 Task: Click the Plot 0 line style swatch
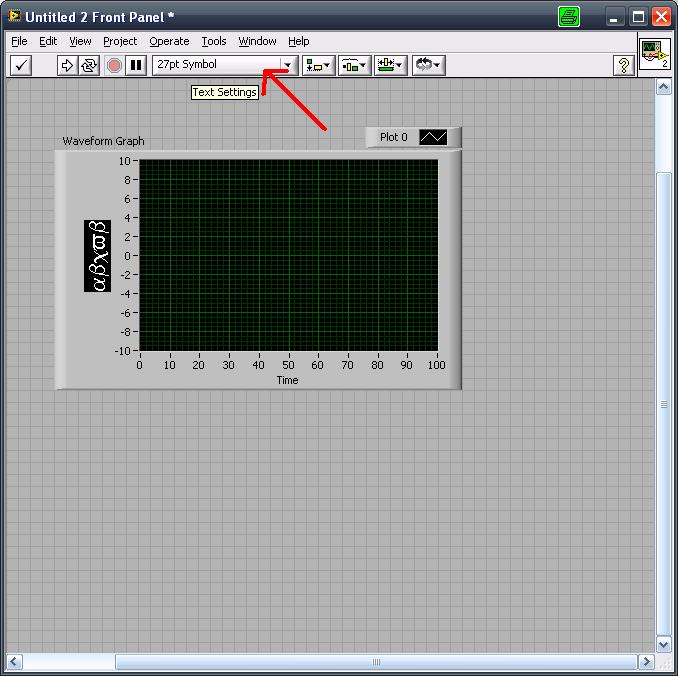(x=433, y=138)
